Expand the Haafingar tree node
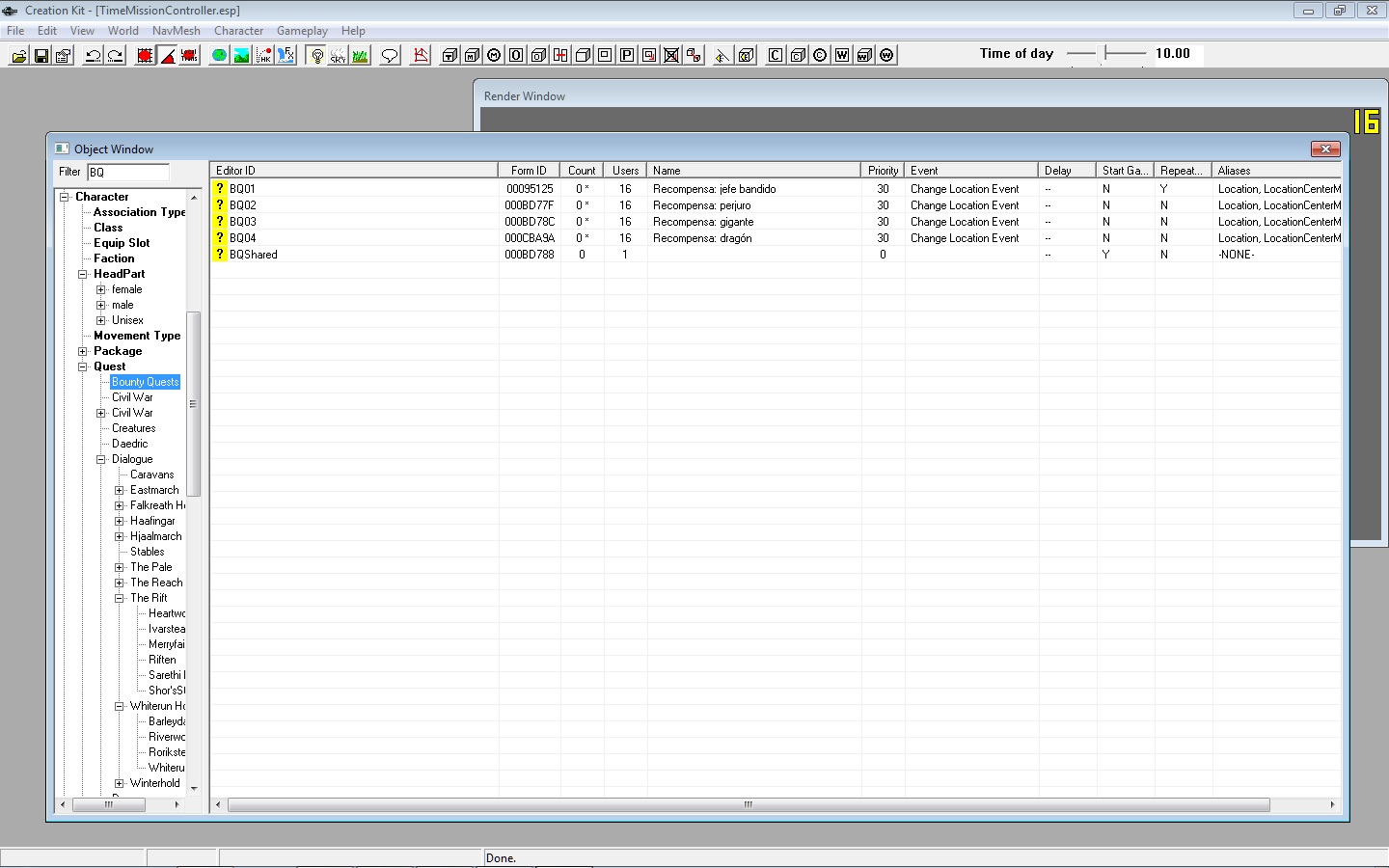The height and width of the screenshot is (868, 1389). 120,521
